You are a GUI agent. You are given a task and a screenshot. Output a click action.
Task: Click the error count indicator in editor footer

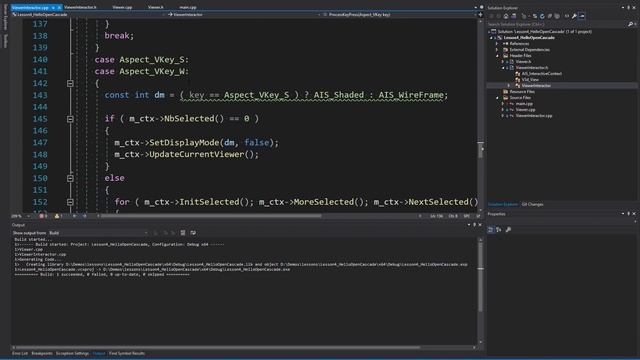[43, 216]
